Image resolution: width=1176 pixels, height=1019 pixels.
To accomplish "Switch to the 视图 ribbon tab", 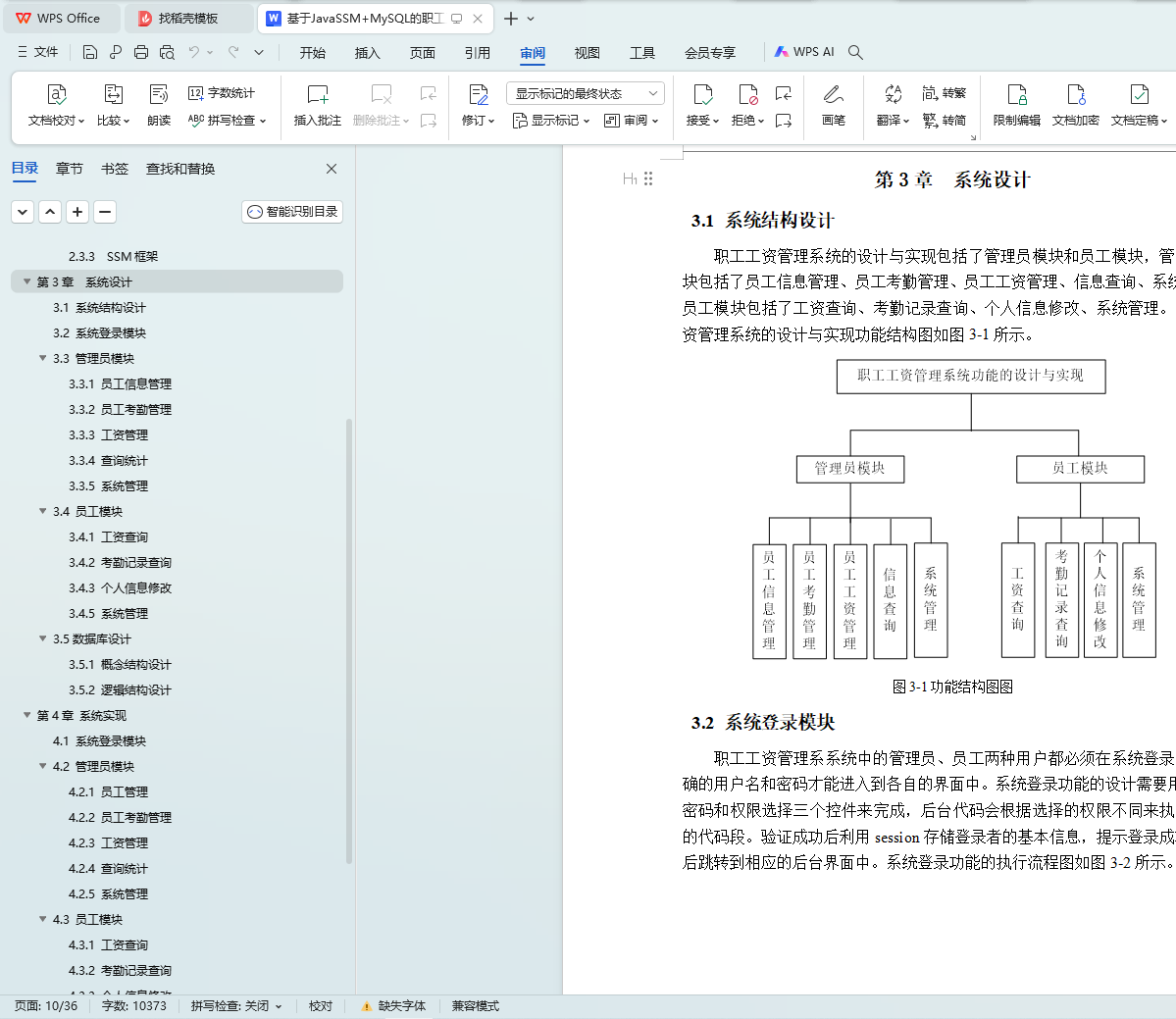I will (588, 53).
